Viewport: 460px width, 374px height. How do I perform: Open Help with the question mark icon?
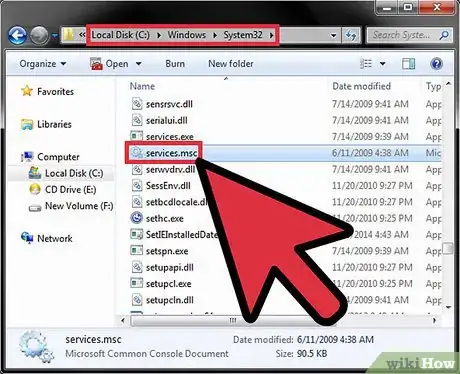click(436, 63)
